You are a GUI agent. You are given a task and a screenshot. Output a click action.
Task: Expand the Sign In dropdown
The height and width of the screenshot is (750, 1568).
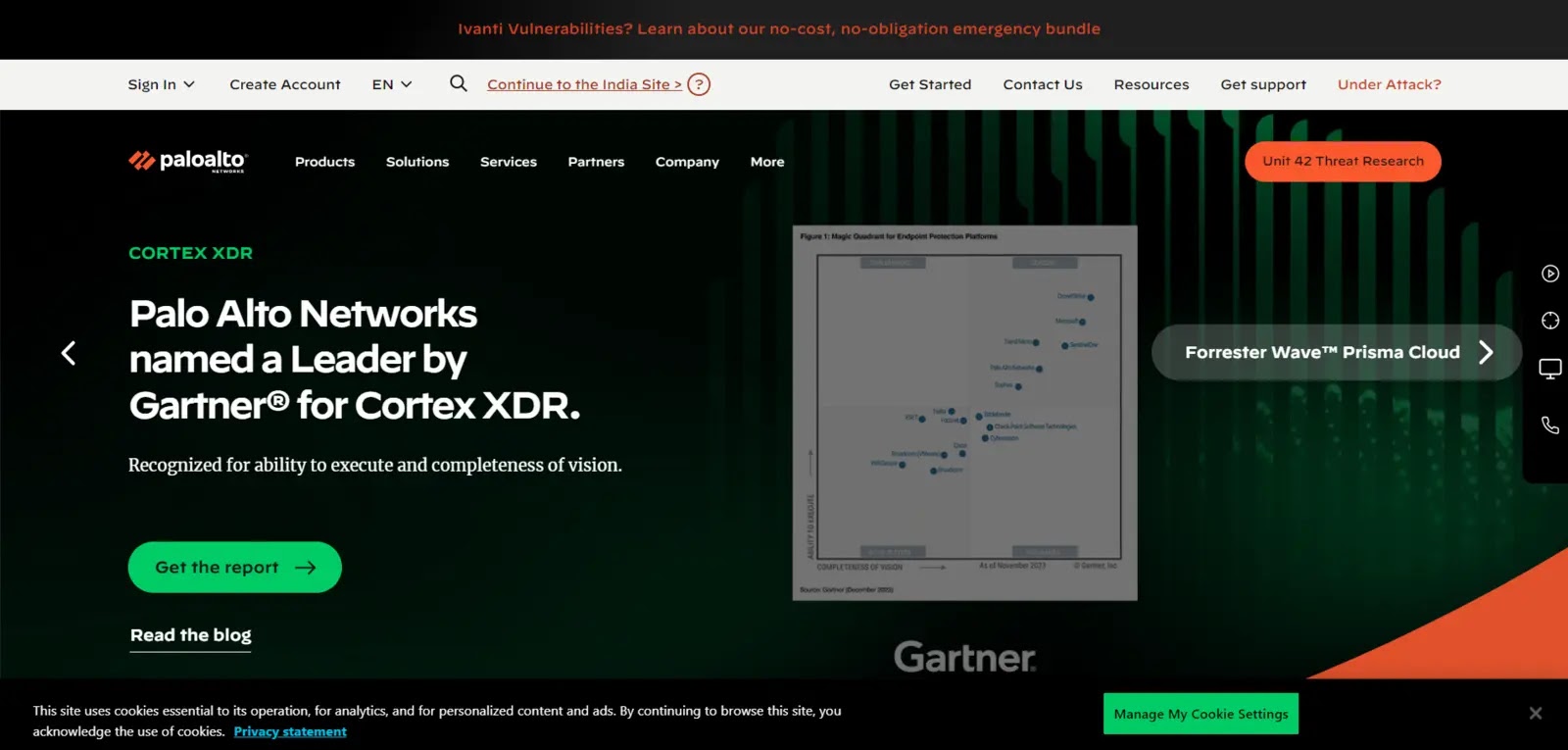[161, 84]
